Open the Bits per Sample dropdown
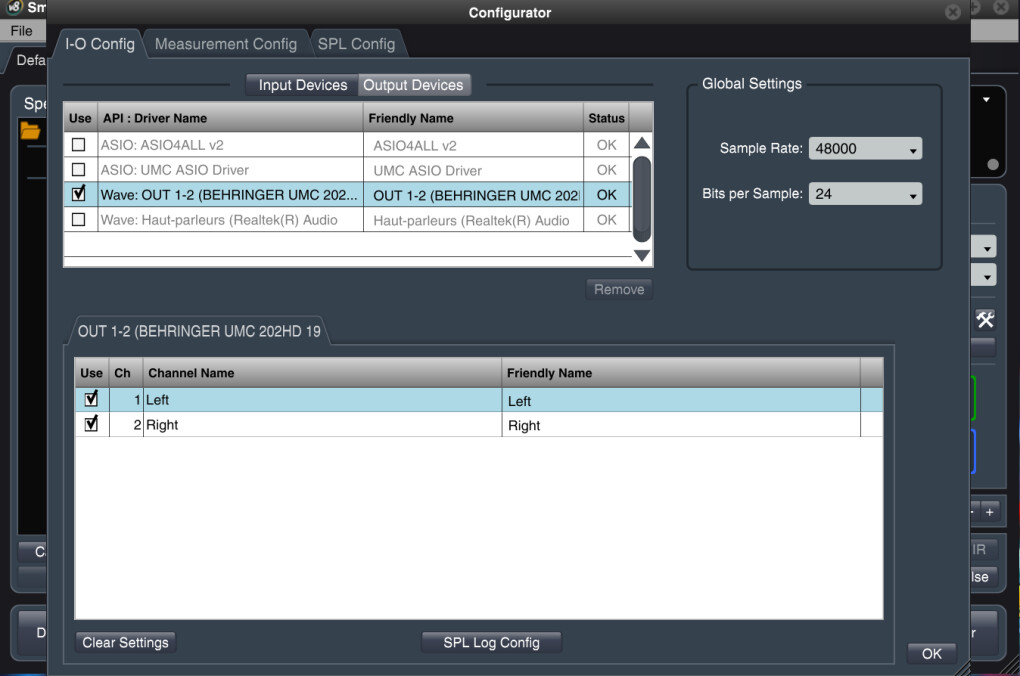Image resolution: width=1020 pixels, height=676 pixels. pos(865,194)
